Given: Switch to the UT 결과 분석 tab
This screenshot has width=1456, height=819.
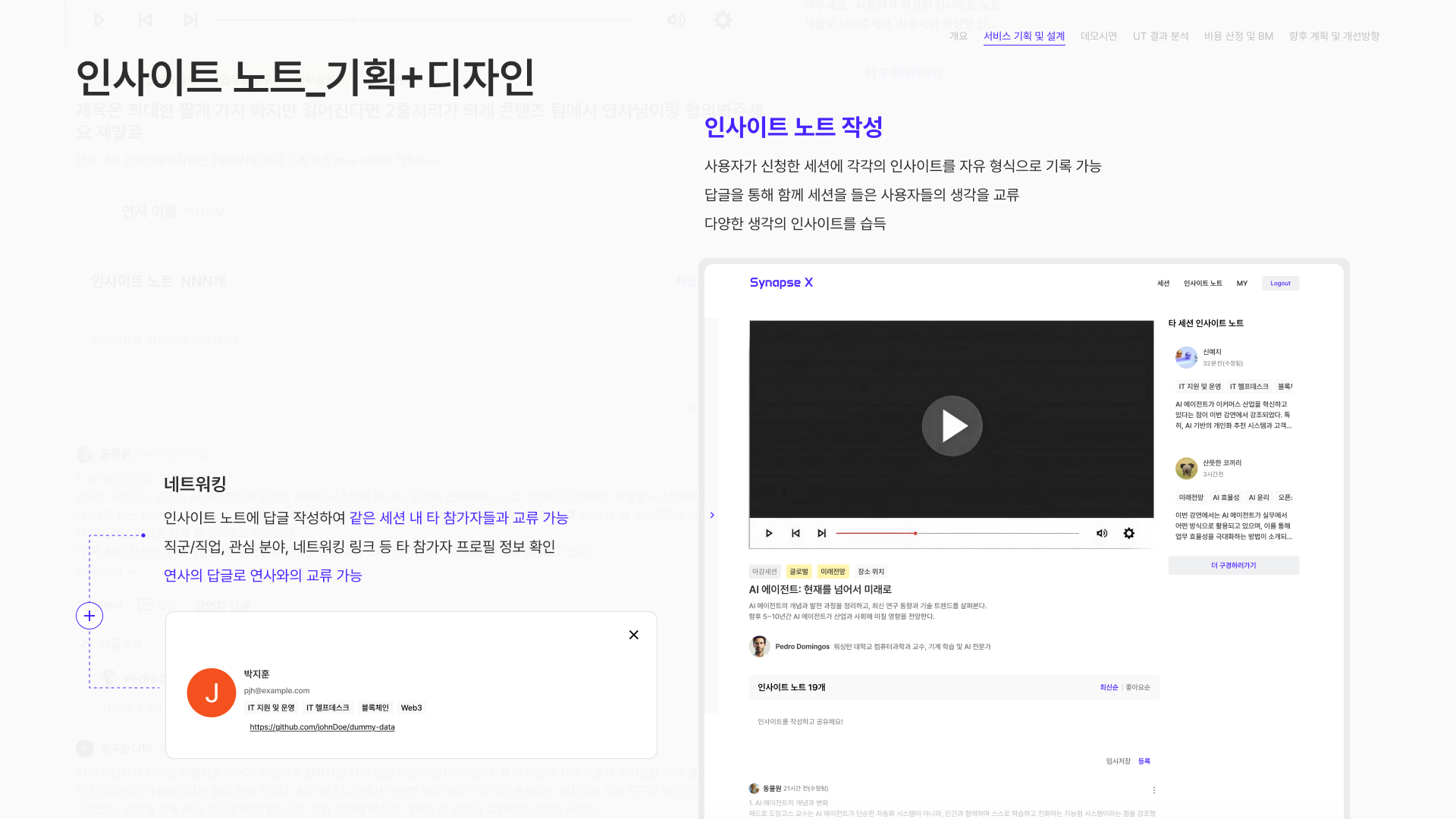Looking at the screenshot, I should coord(1161,36).
